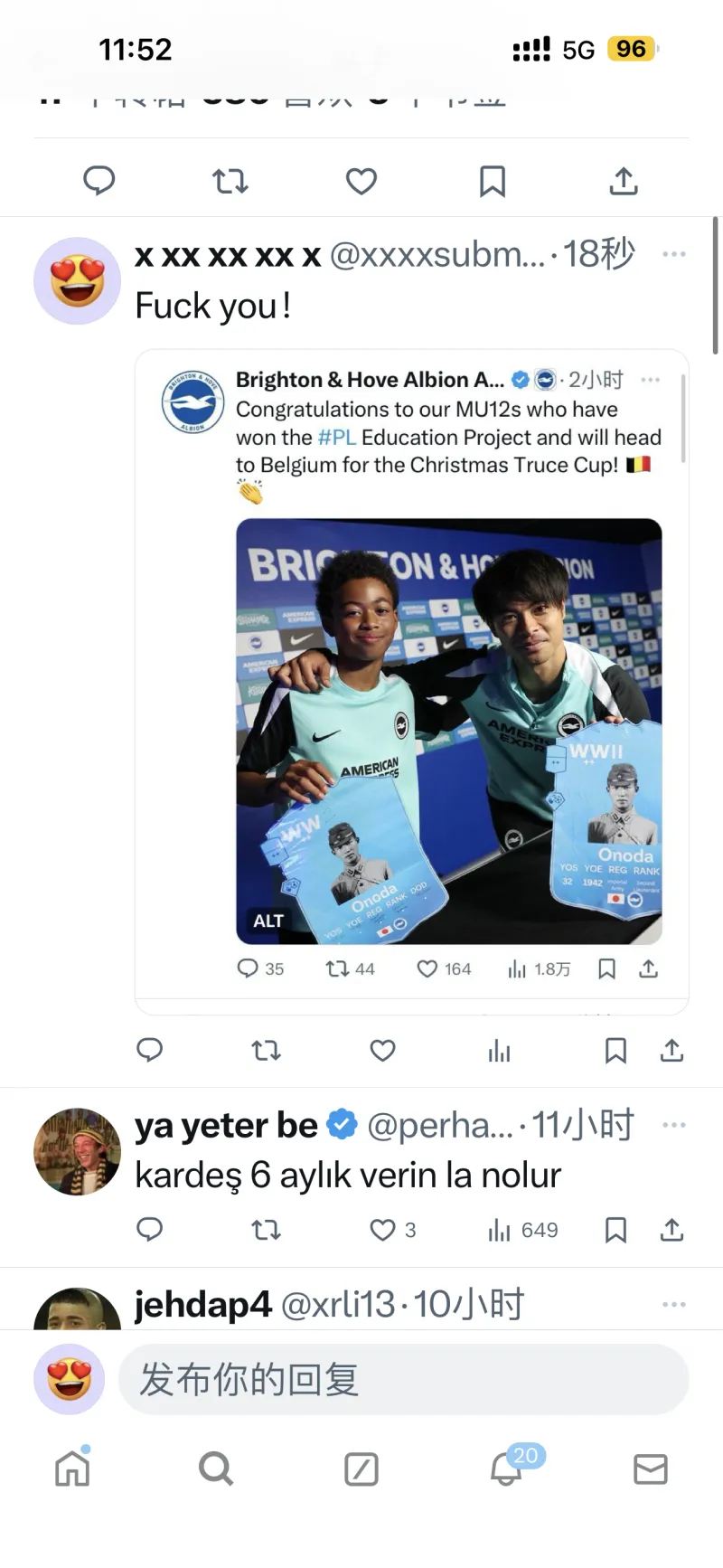Viewport: 723px width, 1568px height.
Task: Open the Home tab in bottom bar
Action: pyautogui.click(x=72, y=1468)
